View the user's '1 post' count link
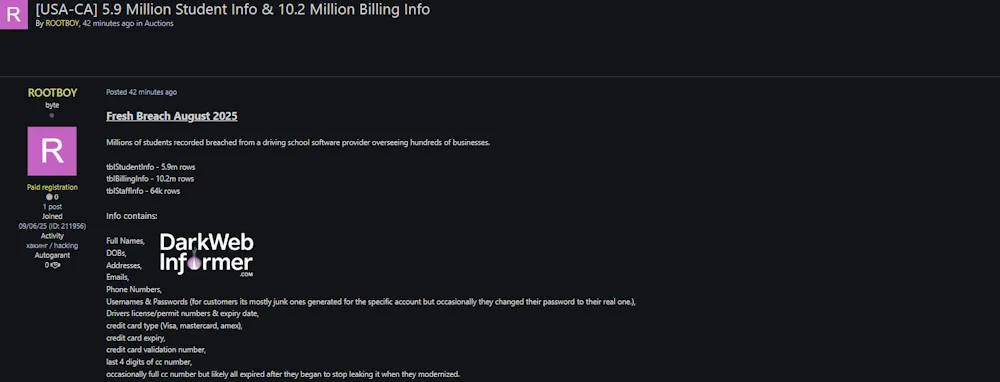1000x382 pixels. (x=52, y=207)
